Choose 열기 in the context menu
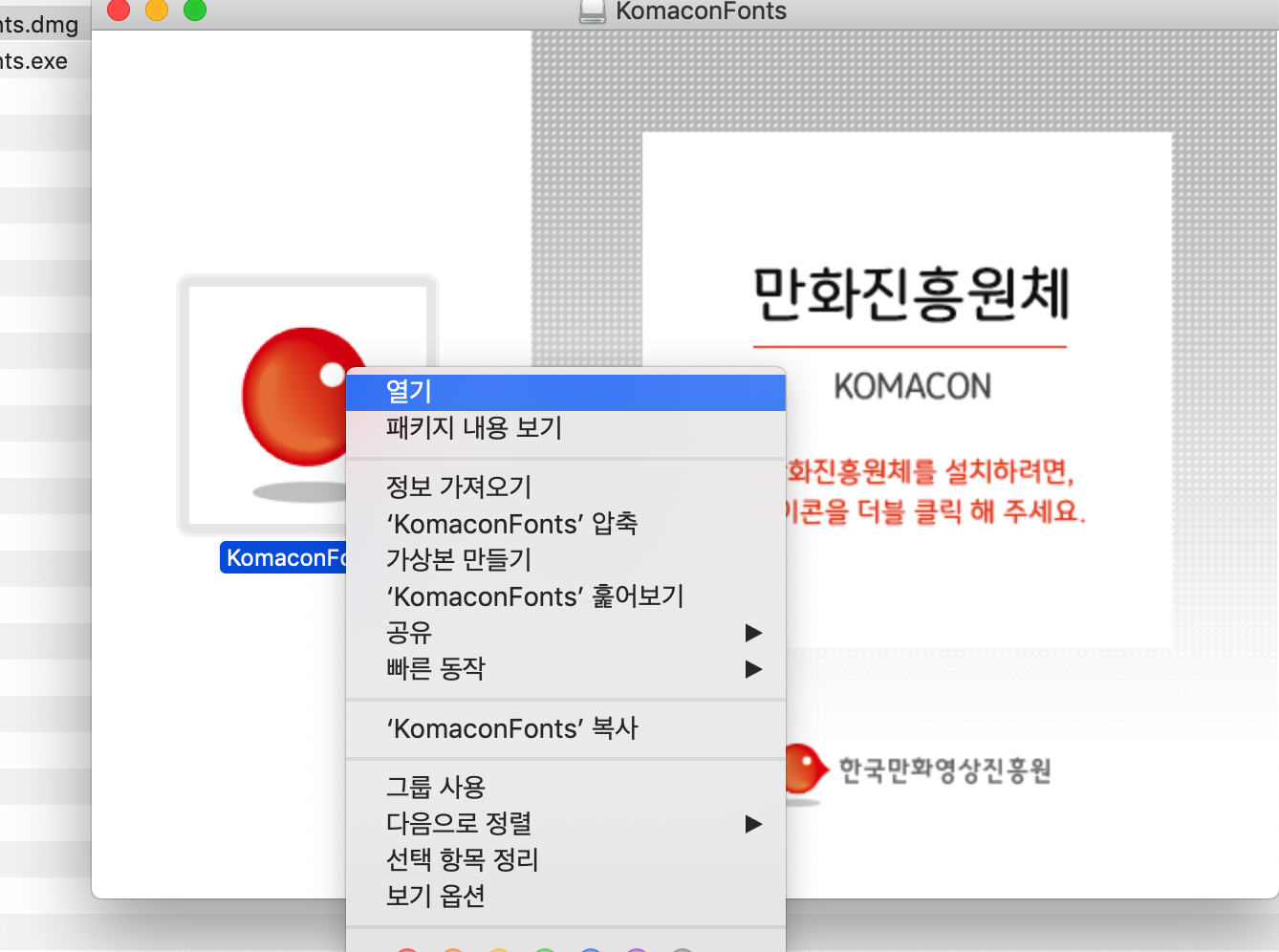 point(566,392)
